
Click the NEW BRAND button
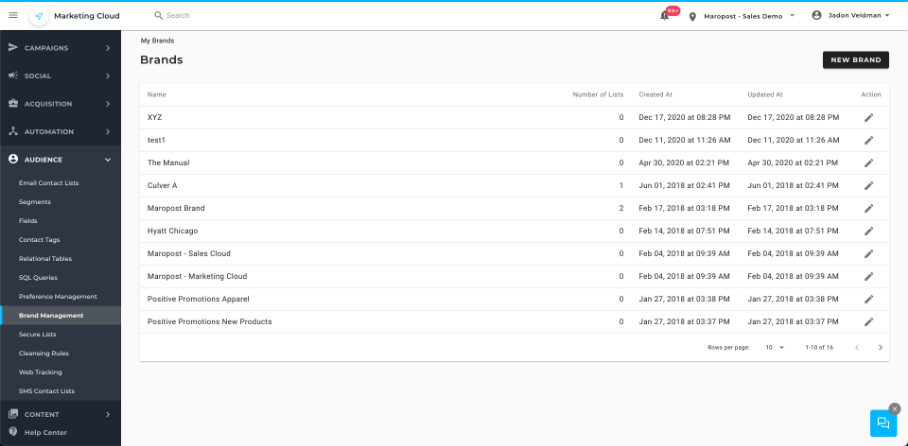tap(855, 60)
